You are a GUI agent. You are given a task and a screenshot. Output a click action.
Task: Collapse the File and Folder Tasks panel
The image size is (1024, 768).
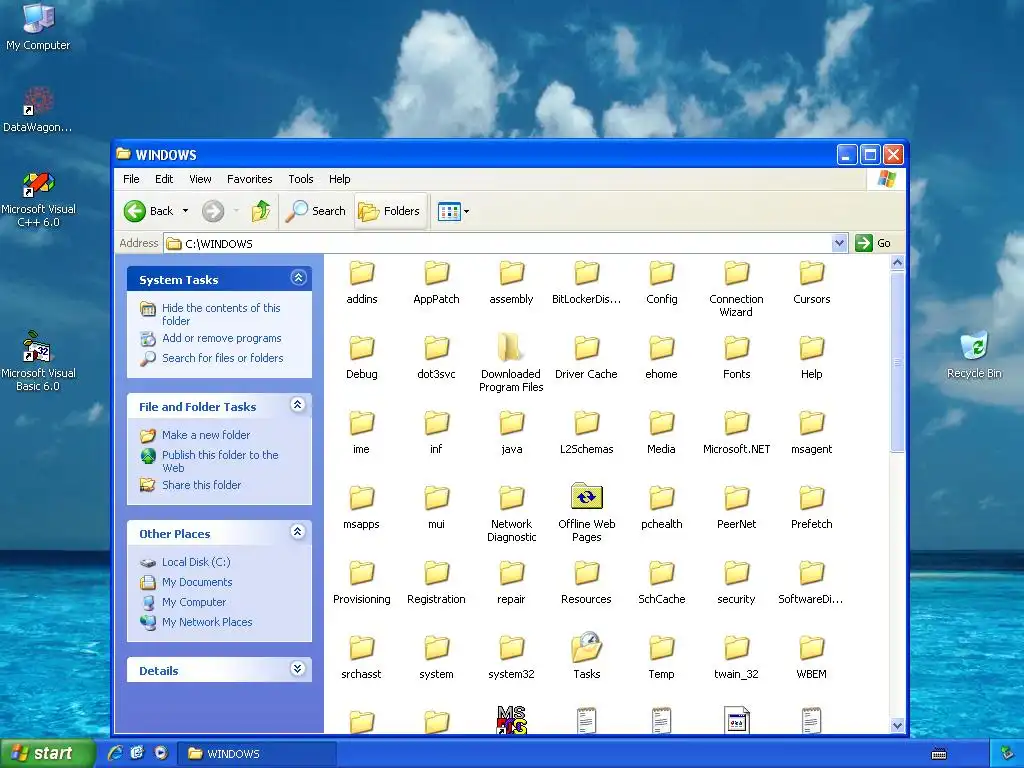tap(298, 406)
